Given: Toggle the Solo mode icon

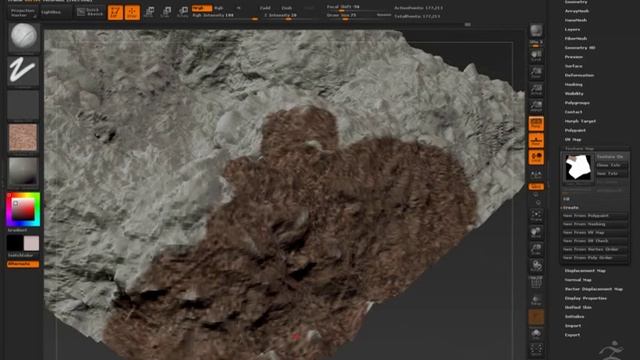Looking at the screenshot, I should [536, 334].
